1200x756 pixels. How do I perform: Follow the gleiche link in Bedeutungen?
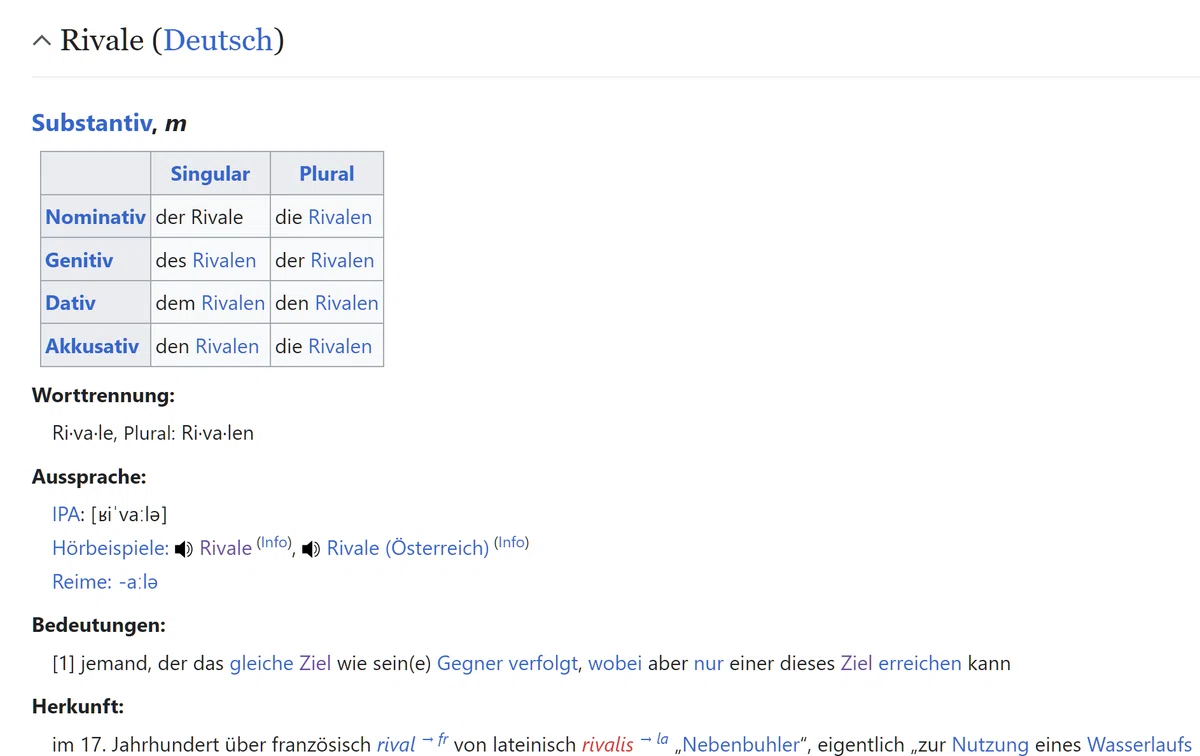tap(261, 663)
